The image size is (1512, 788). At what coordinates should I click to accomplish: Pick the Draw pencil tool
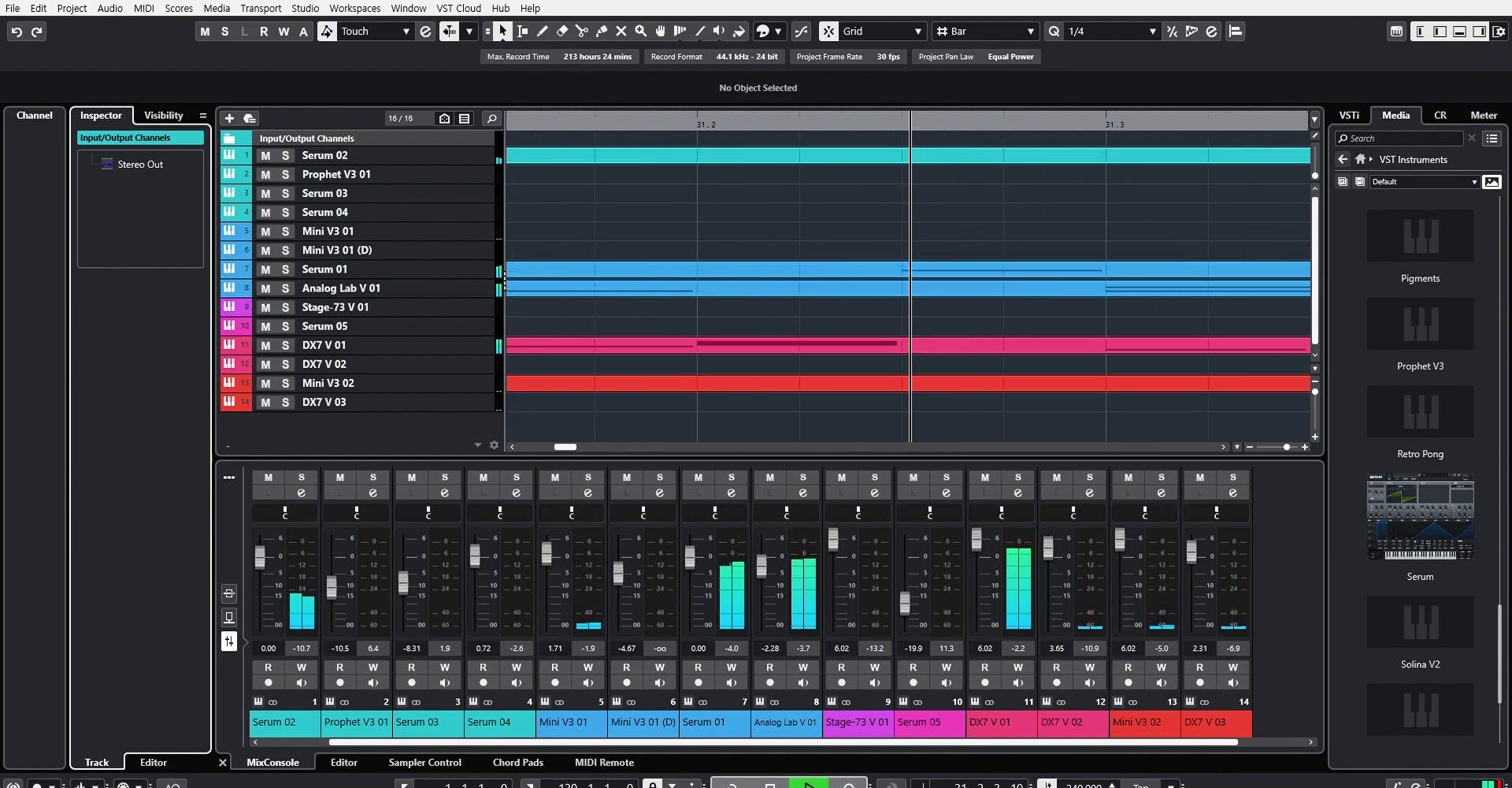tap(543, 32)
